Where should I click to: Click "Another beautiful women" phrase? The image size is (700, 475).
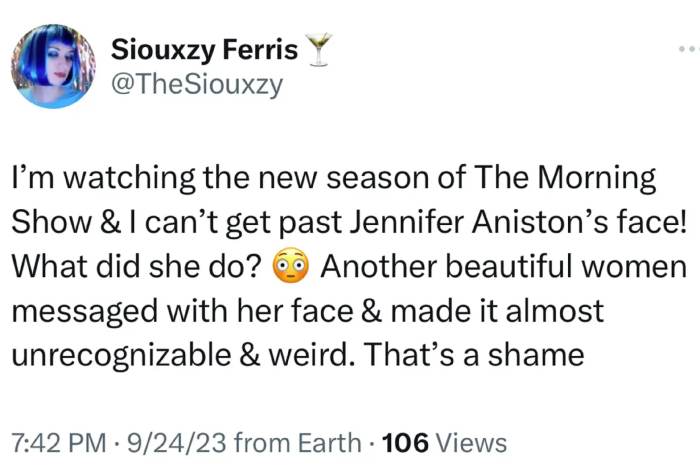[503, 270]
